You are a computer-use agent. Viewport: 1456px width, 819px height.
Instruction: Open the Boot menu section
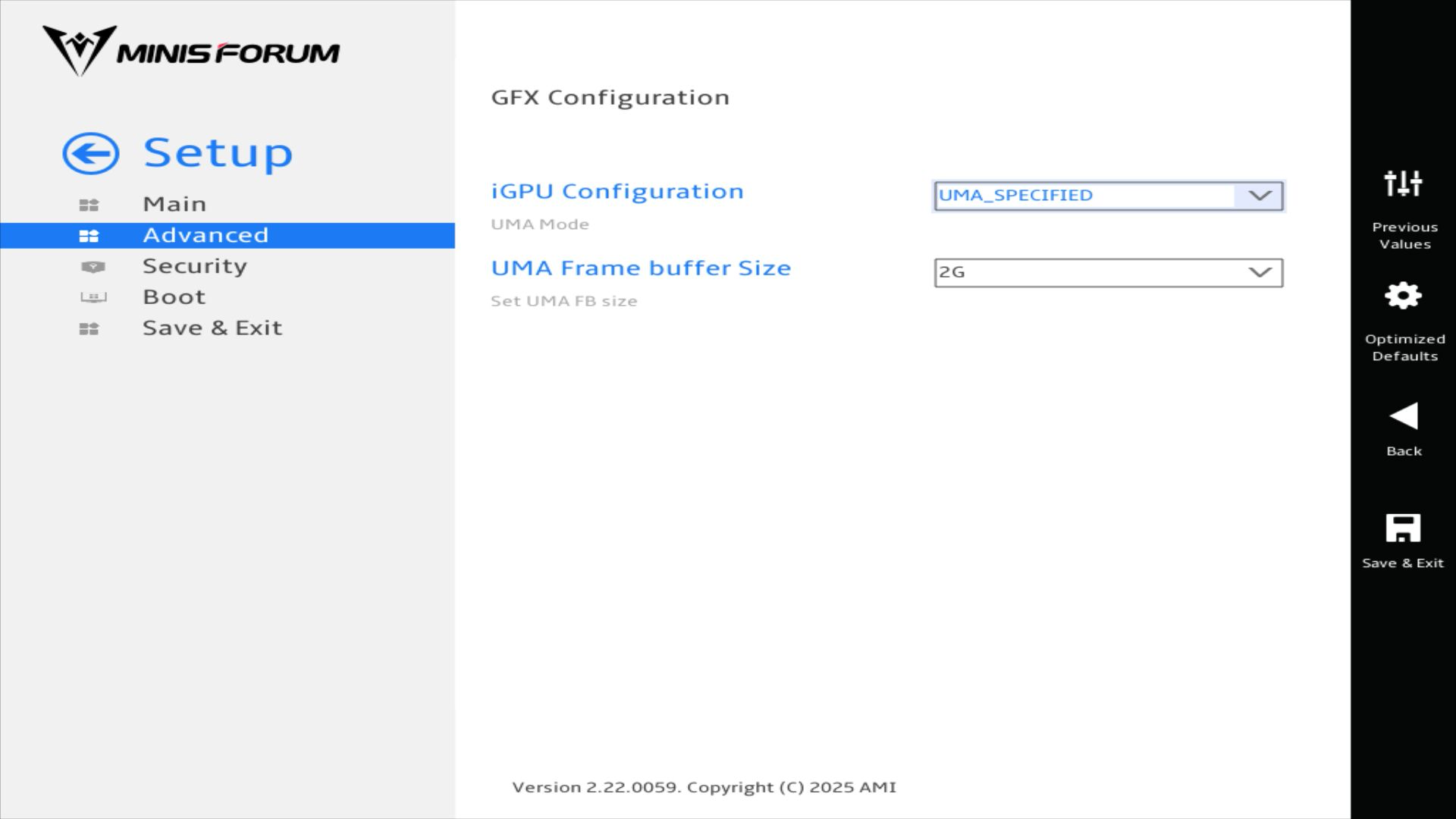174,297
